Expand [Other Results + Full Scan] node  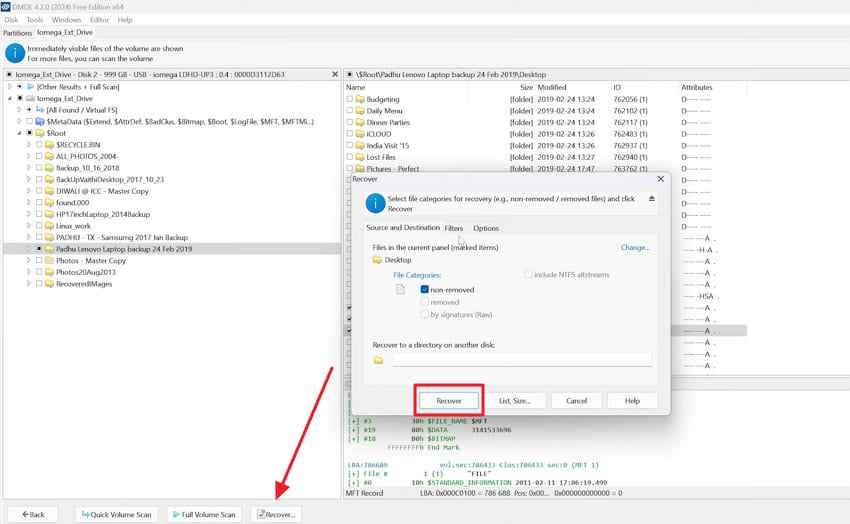coord(10,87)
